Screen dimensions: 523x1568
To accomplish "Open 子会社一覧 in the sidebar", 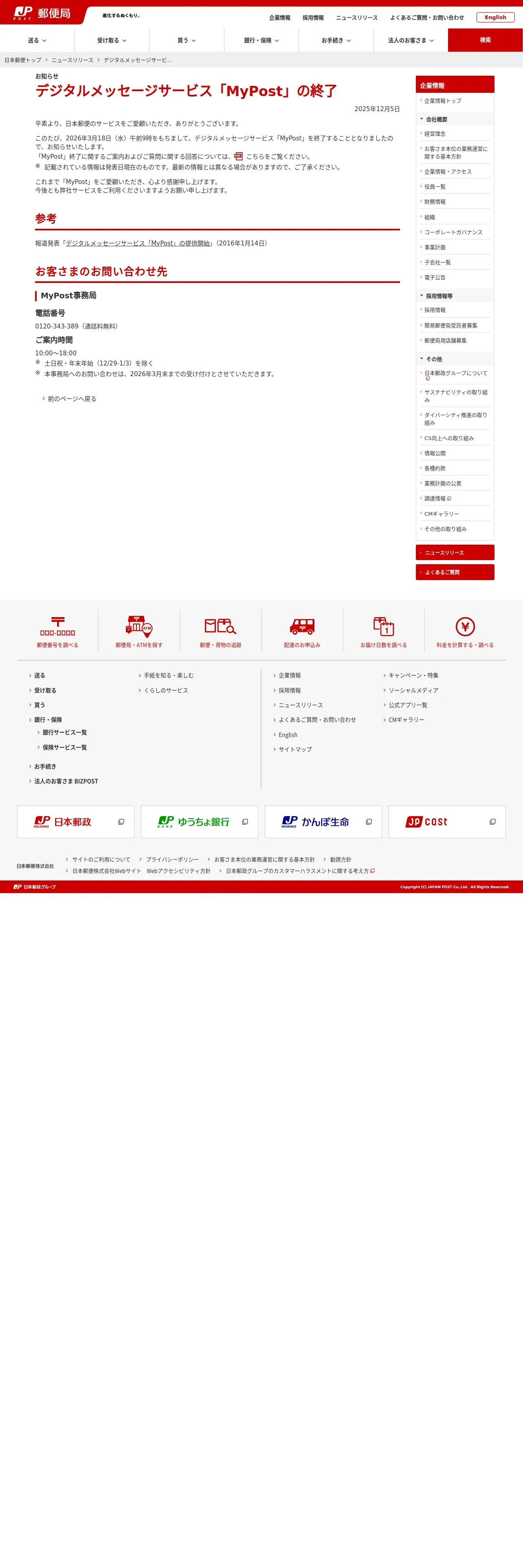I will coord(437,262).
